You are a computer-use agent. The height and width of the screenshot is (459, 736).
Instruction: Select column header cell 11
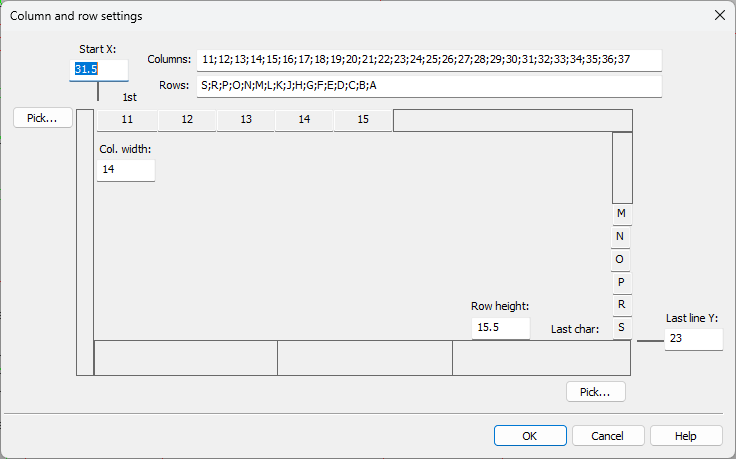(x=127, y=120)
